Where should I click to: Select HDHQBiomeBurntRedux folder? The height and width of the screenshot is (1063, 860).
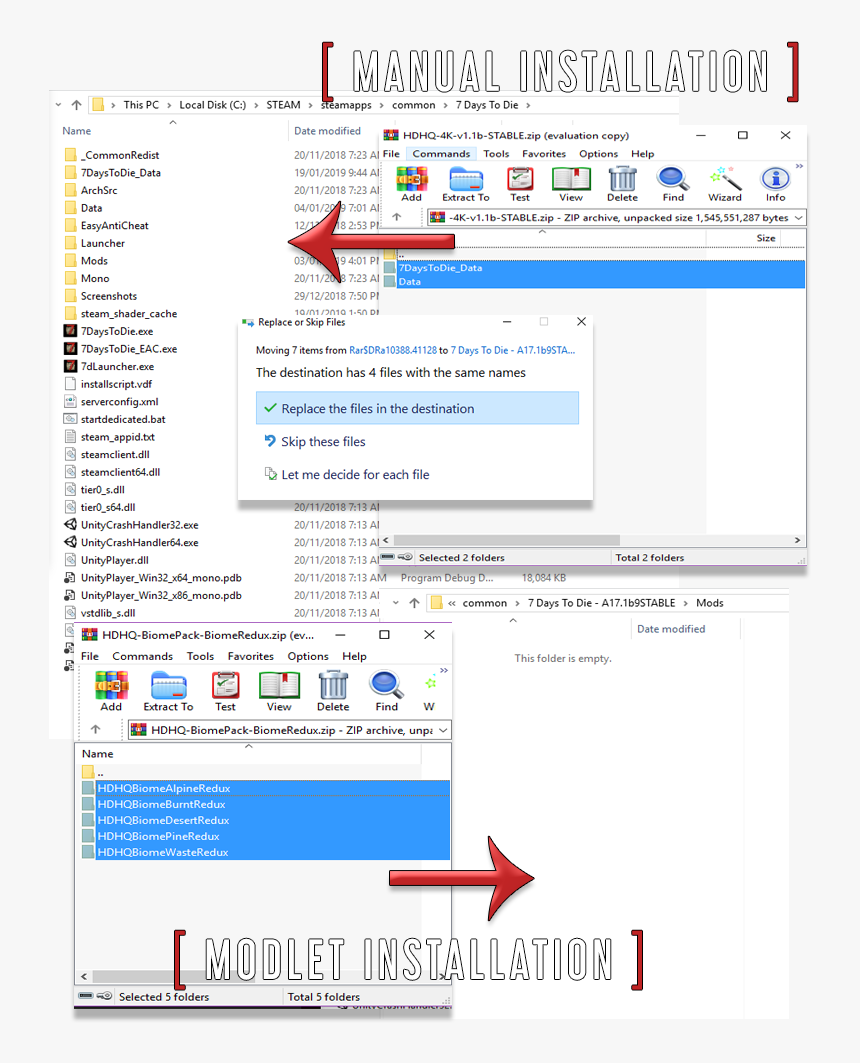[x=266, y=804]
